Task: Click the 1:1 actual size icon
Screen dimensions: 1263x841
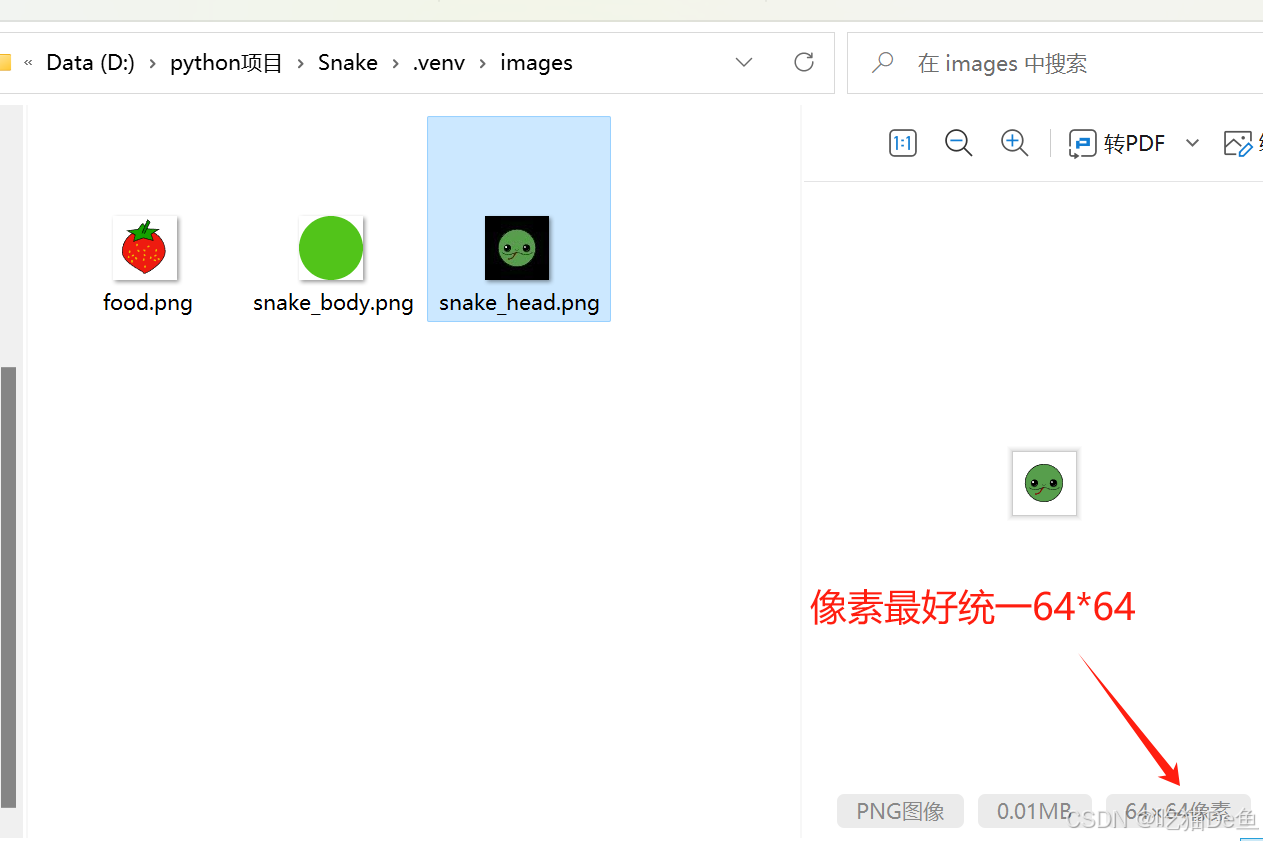Action: tap(902, 143)
